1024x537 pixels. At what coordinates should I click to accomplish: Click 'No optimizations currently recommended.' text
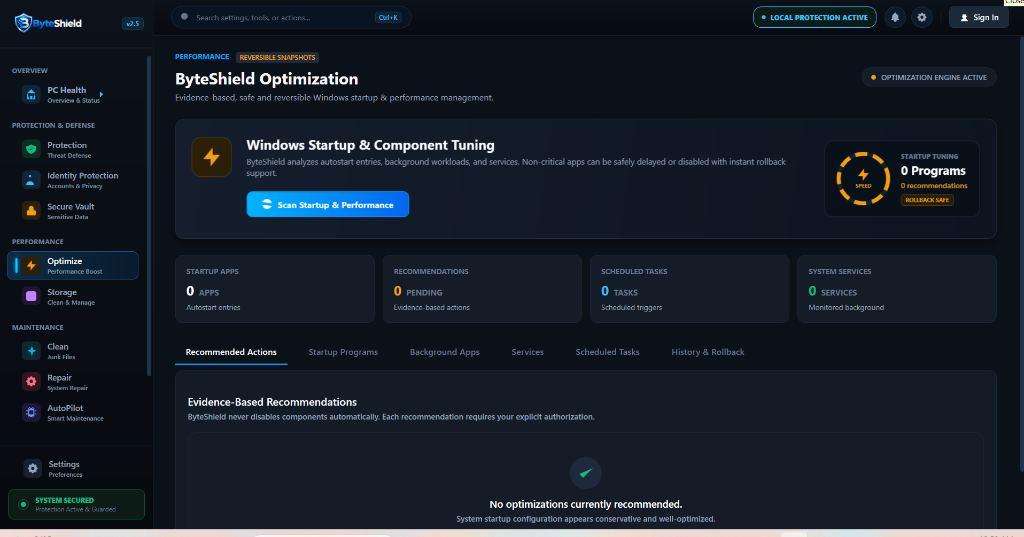pyautogui.click(x=586, y=504)
